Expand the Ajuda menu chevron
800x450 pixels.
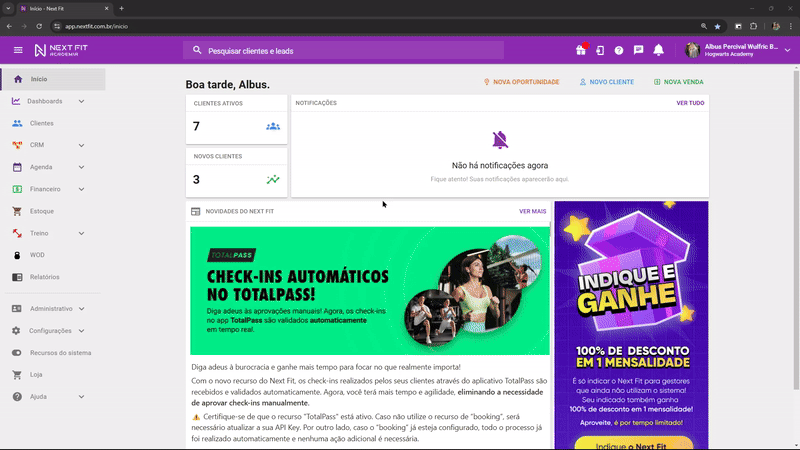[81, 396]
